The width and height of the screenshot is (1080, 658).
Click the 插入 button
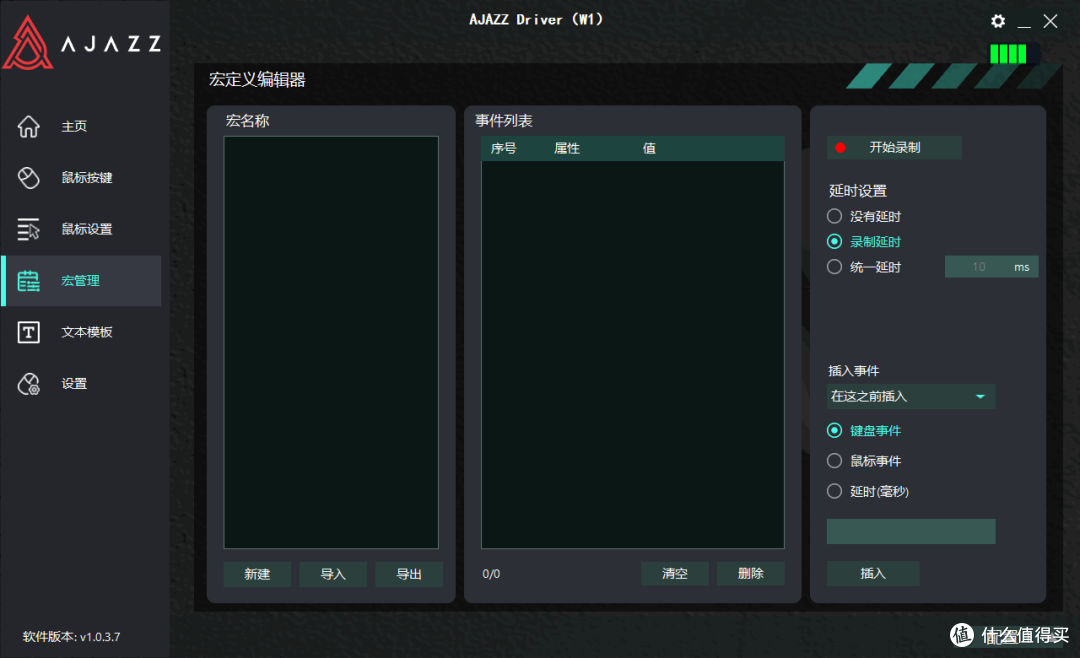[x=873, y=573]
